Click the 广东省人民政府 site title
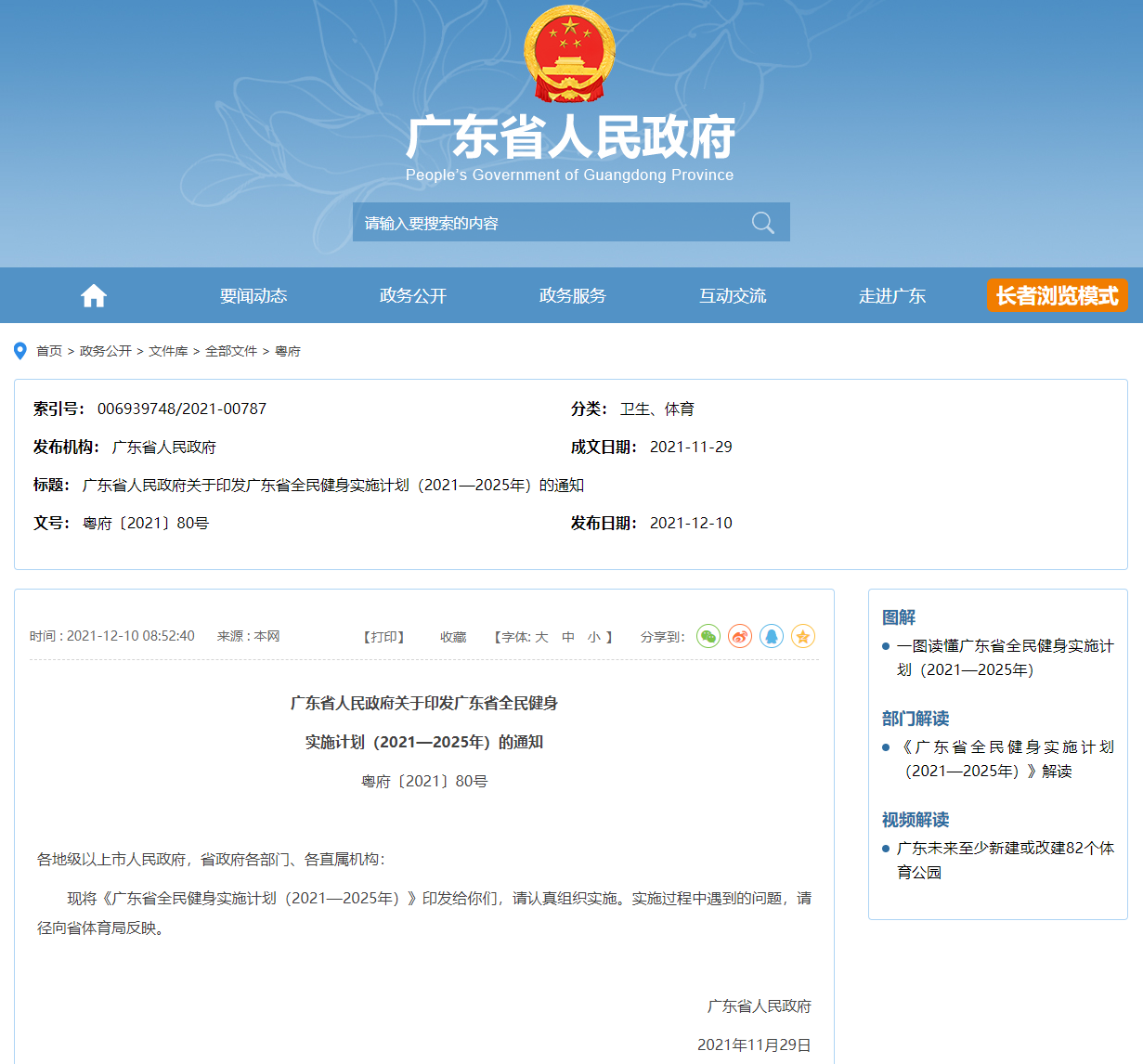1143x1064 pixels. click(570, 137)
